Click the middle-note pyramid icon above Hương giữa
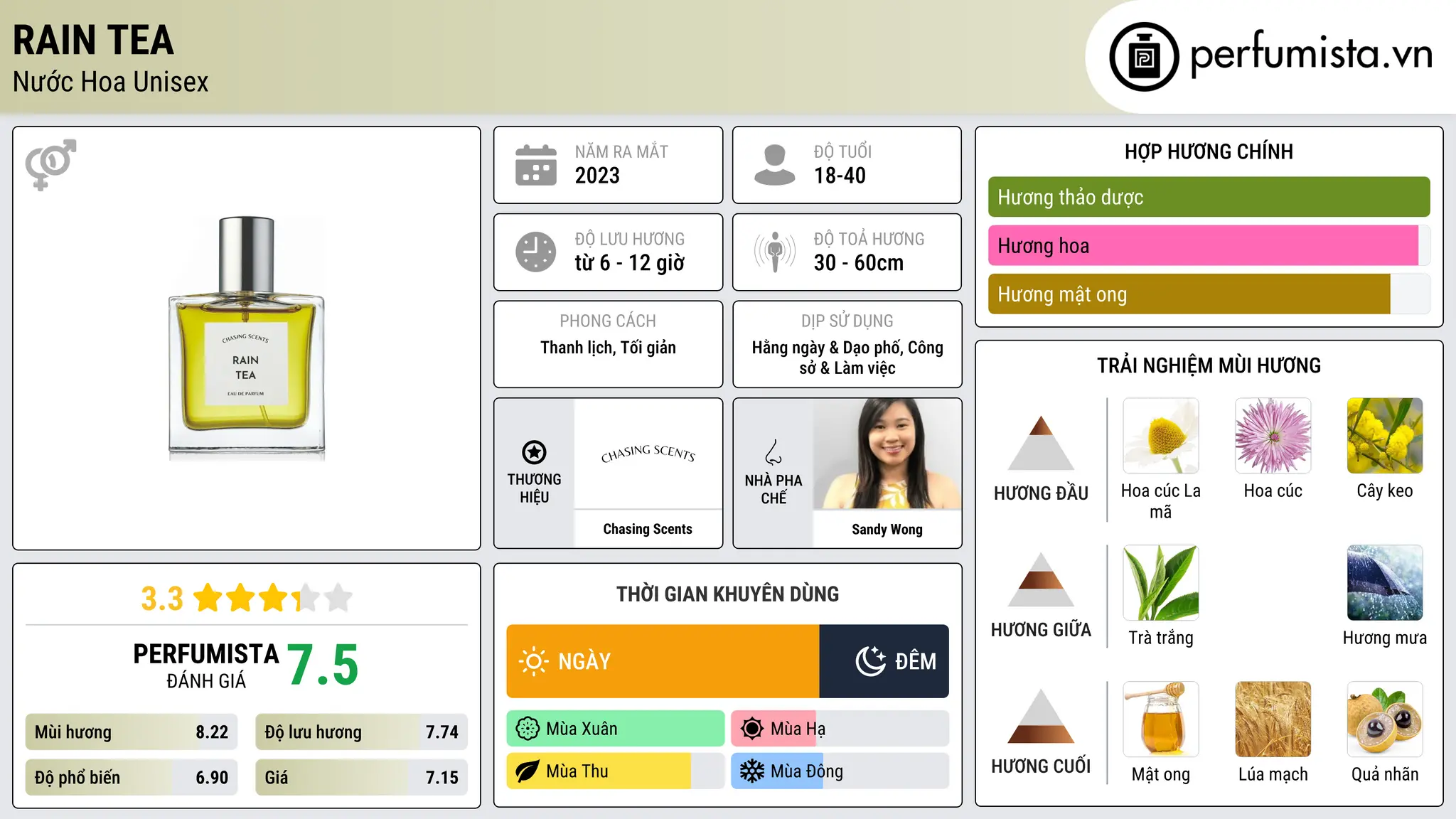Screen dimensions: 1456x819 pos(1041,579)
